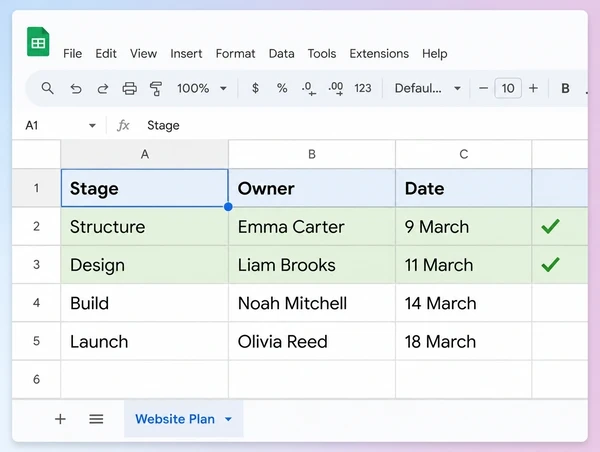The height and width of the screenshot is (452, 600).
Task: Expand the A1 name box dropdown arrow
Action: (92, 126)
